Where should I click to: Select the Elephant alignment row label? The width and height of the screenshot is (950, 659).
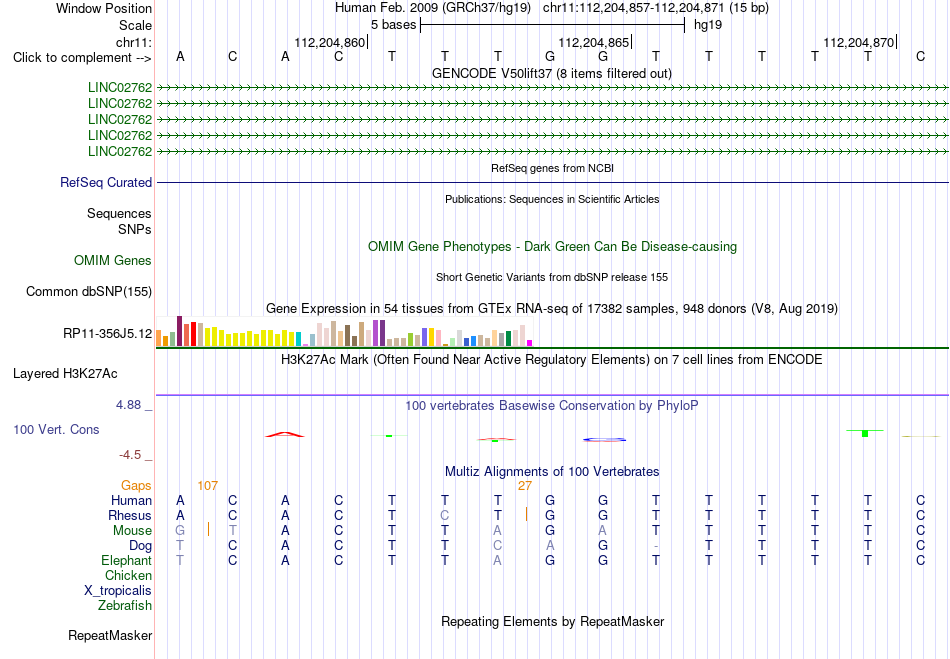(x=126, y=560)
